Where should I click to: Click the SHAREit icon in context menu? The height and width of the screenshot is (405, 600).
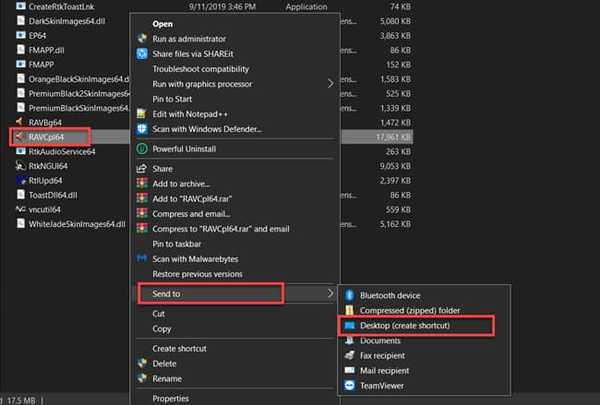point(142,54)
